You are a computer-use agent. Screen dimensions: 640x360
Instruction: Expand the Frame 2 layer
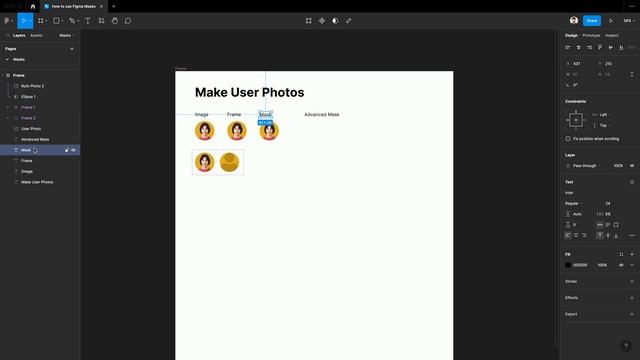point(7,118)
